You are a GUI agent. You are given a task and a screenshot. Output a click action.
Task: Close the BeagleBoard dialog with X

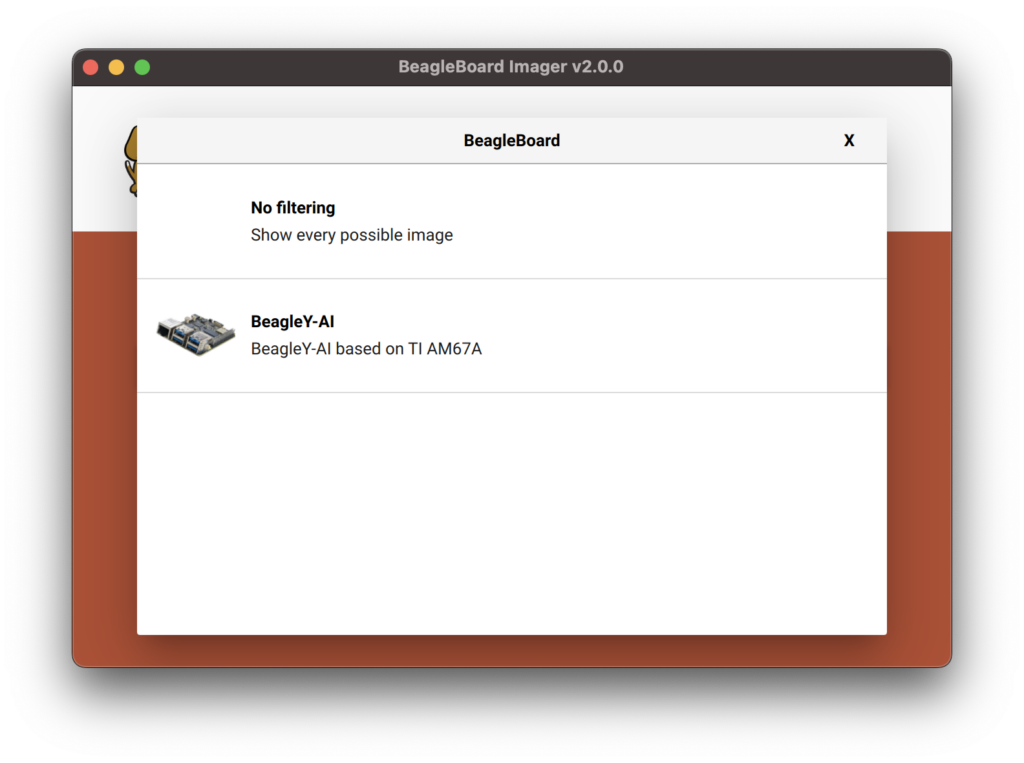coord(848,140)
